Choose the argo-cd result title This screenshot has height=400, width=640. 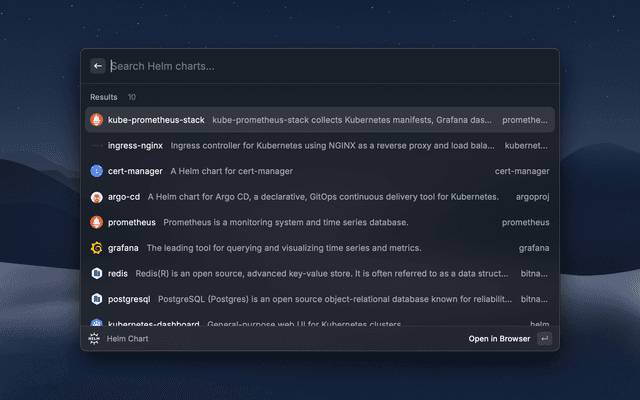point(124,197)
